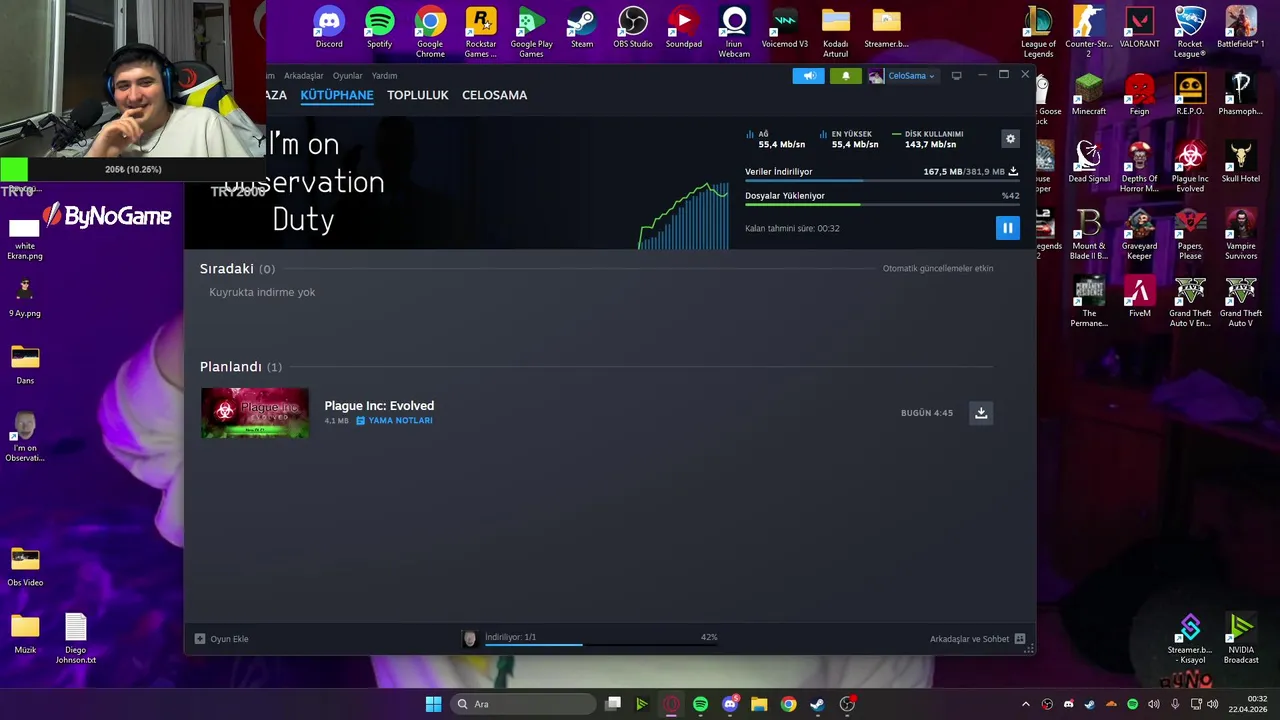Click the Plague Inc: Evolved title

click(x=379, y=405)
